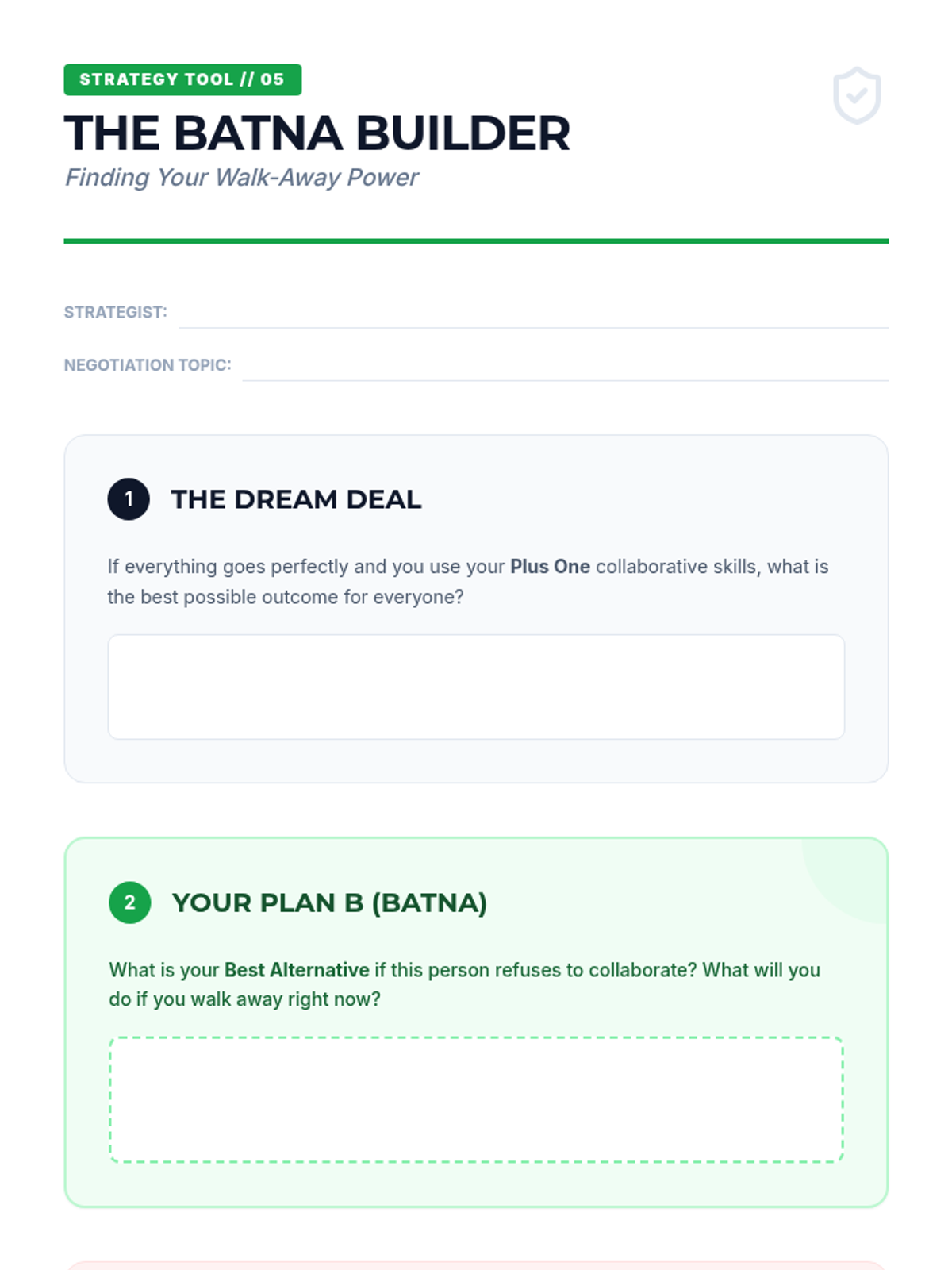
Task: Click the Strategist label
Action: pos(116,313)
